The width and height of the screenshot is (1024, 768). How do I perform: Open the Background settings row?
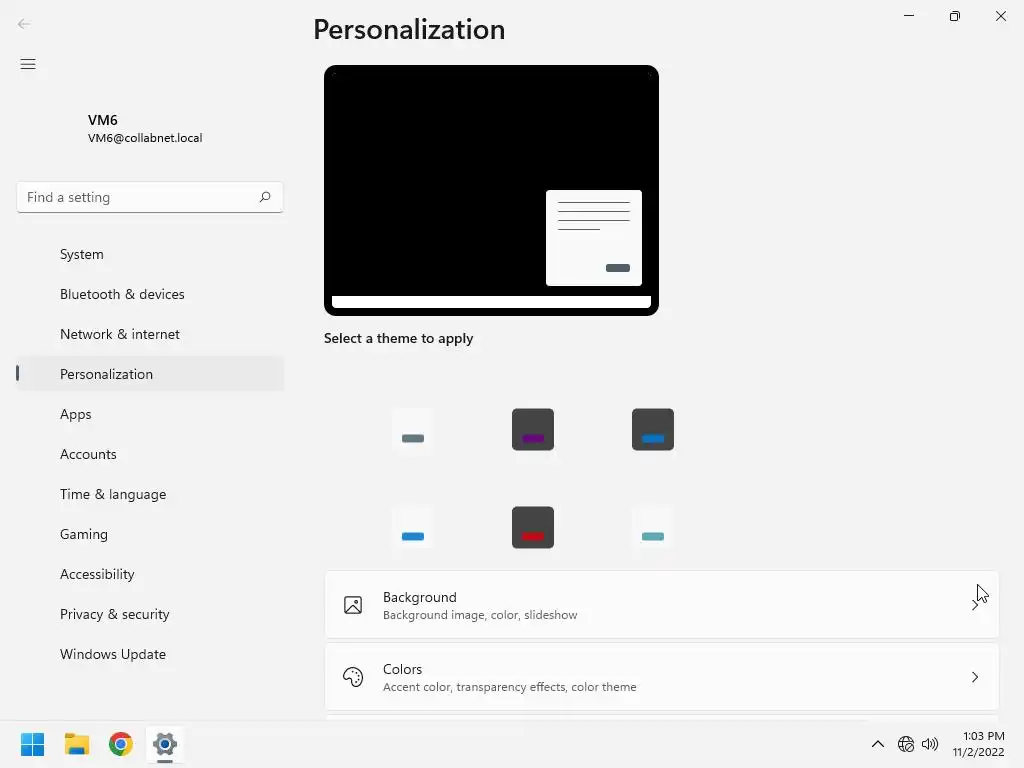click(662, 605)
